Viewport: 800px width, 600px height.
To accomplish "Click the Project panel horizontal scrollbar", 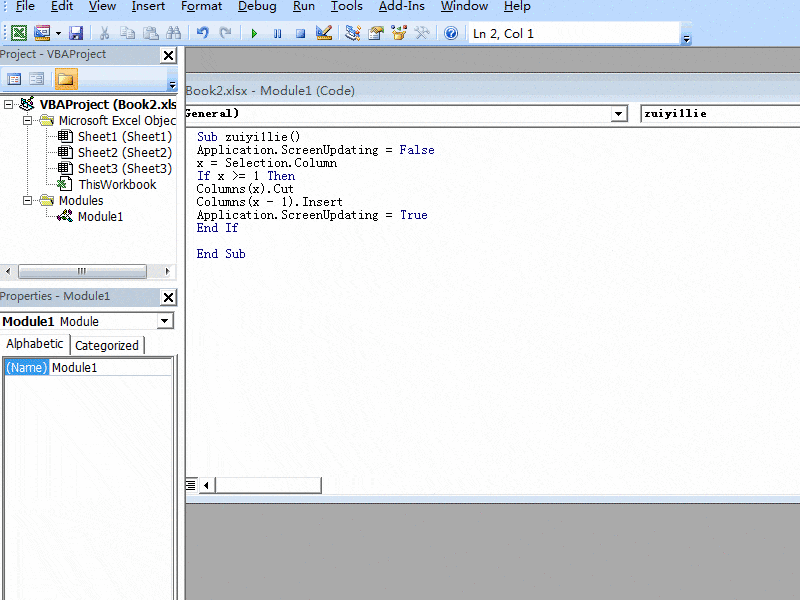I will pyautogui.click(x=82, y=271).
